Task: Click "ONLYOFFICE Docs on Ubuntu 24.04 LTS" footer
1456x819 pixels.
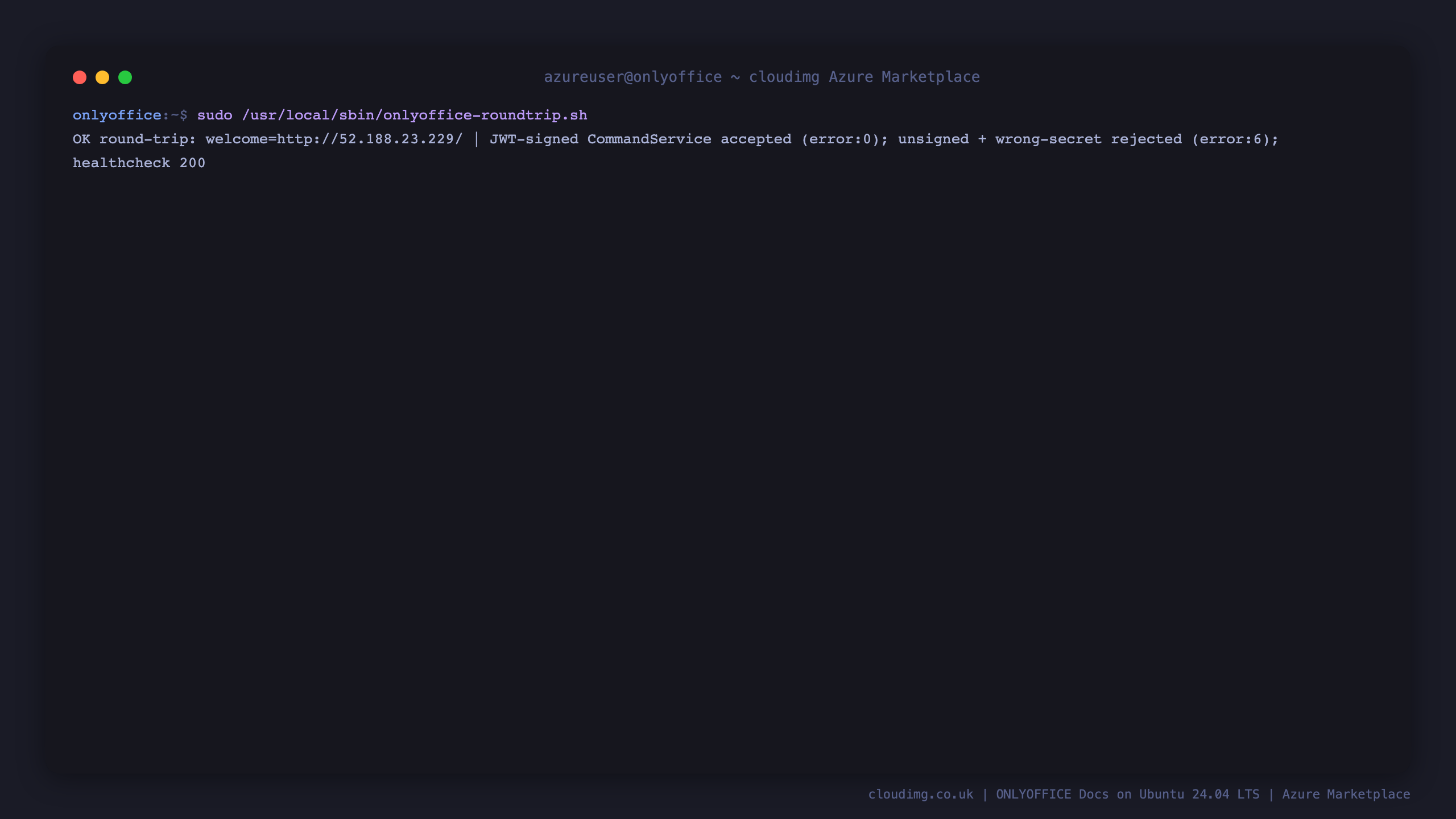Action: pyautogui.click(x=1127, y=795)
